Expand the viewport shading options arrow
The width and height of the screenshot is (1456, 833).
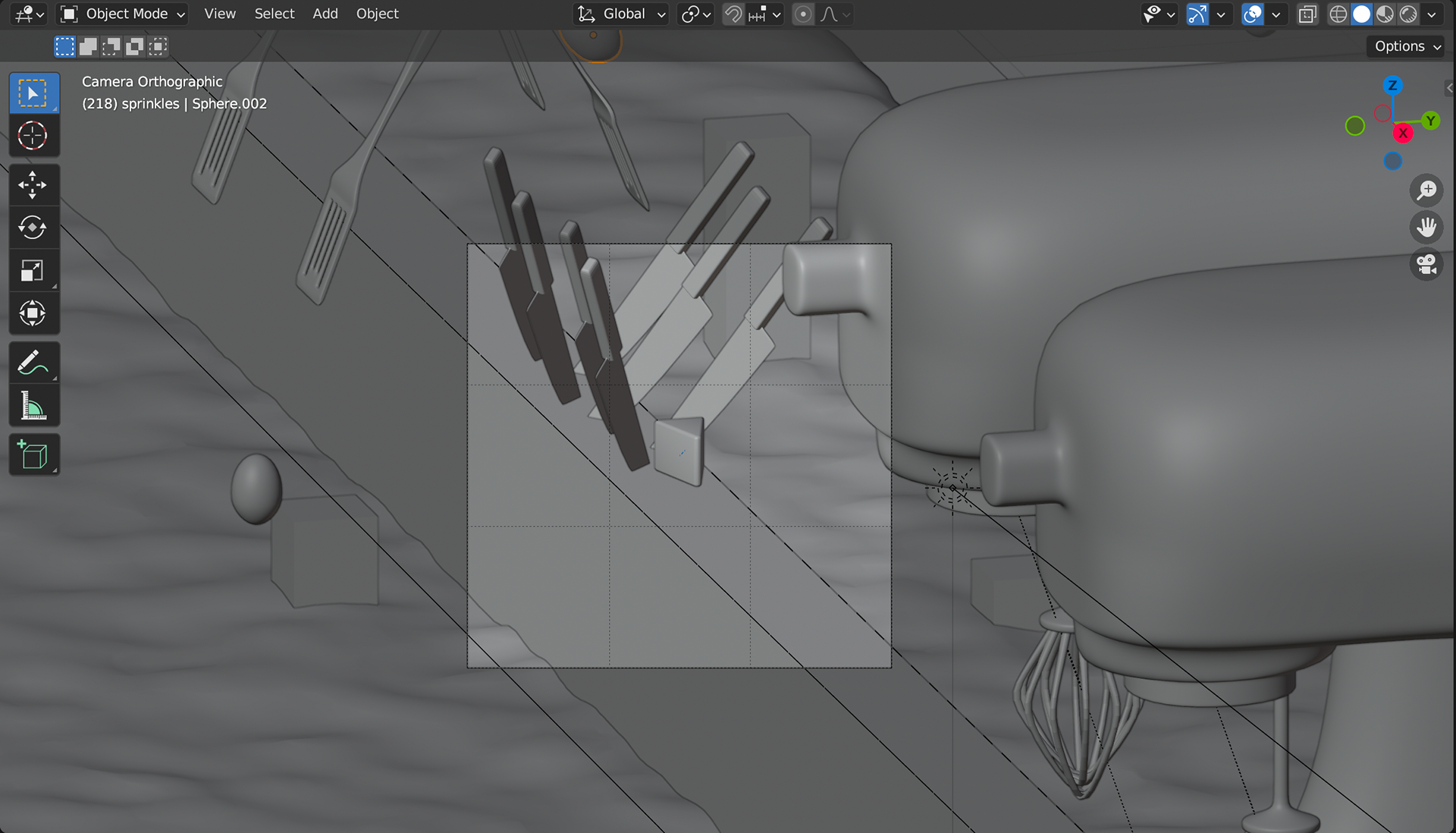click(x=1432, y=14)
